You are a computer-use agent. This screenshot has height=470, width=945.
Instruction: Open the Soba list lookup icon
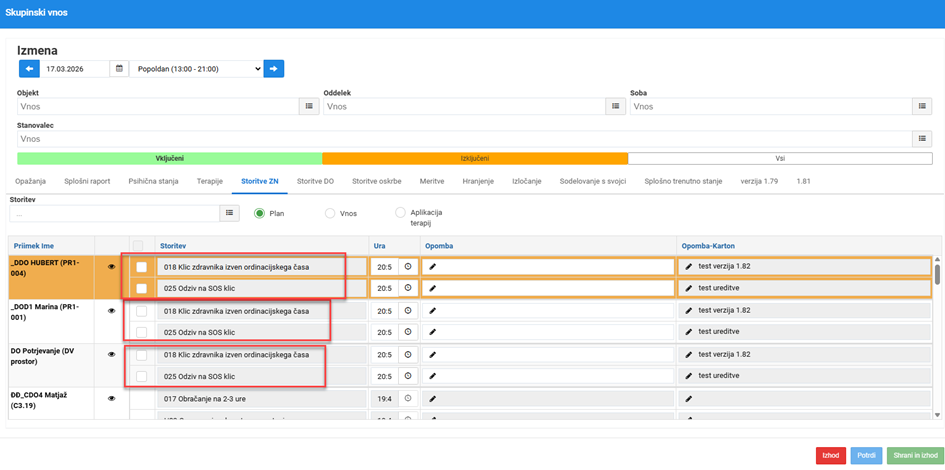(921, 106)
